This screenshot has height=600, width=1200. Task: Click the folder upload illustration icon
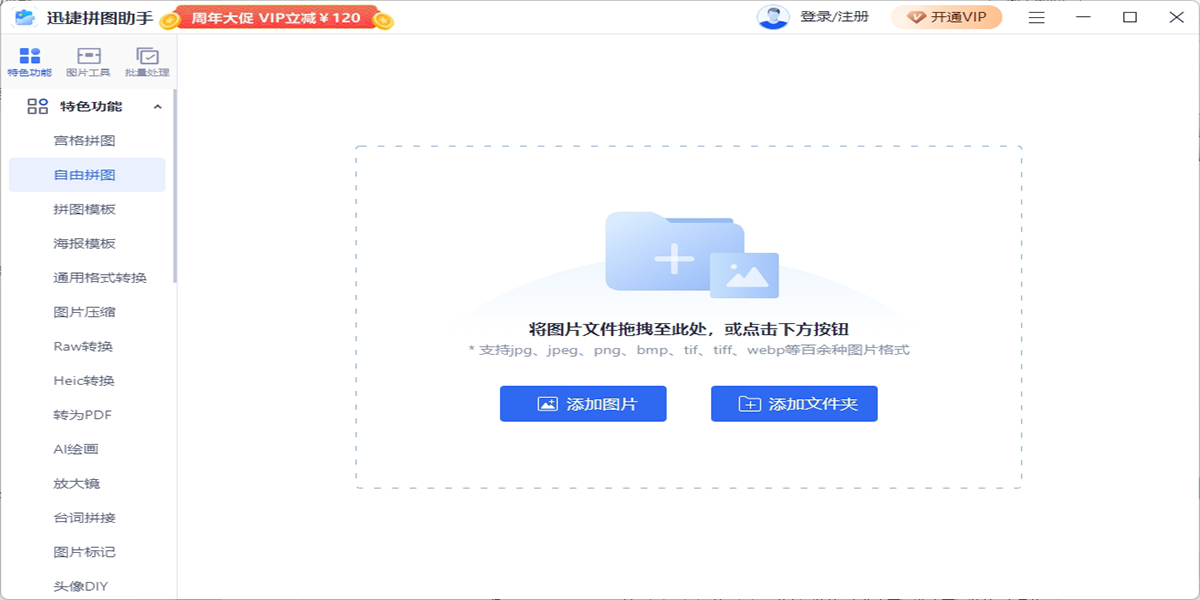click(x=691, y=255)
